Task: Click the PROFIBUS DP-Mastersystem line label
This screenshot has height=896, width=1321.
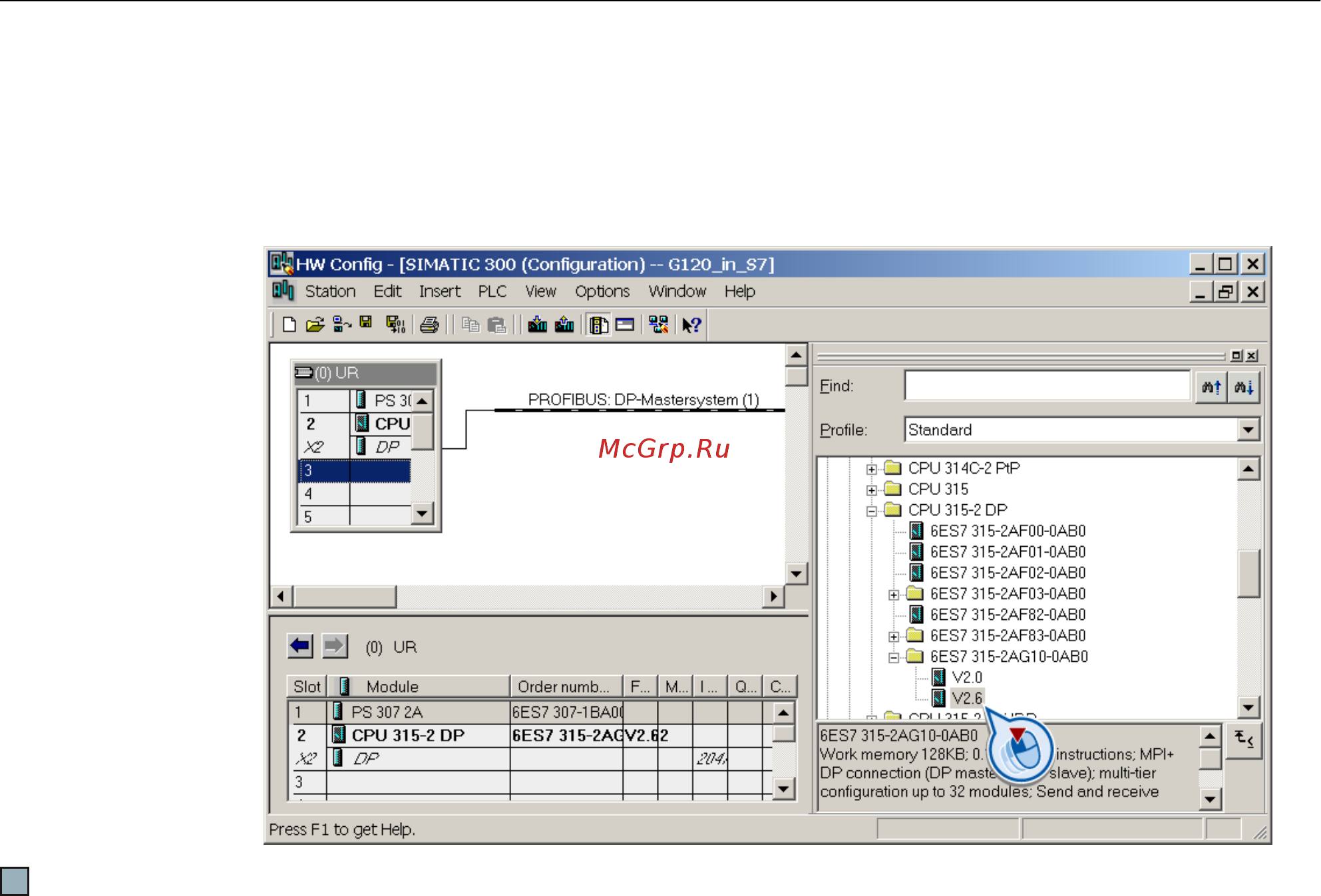Action: 644,400
